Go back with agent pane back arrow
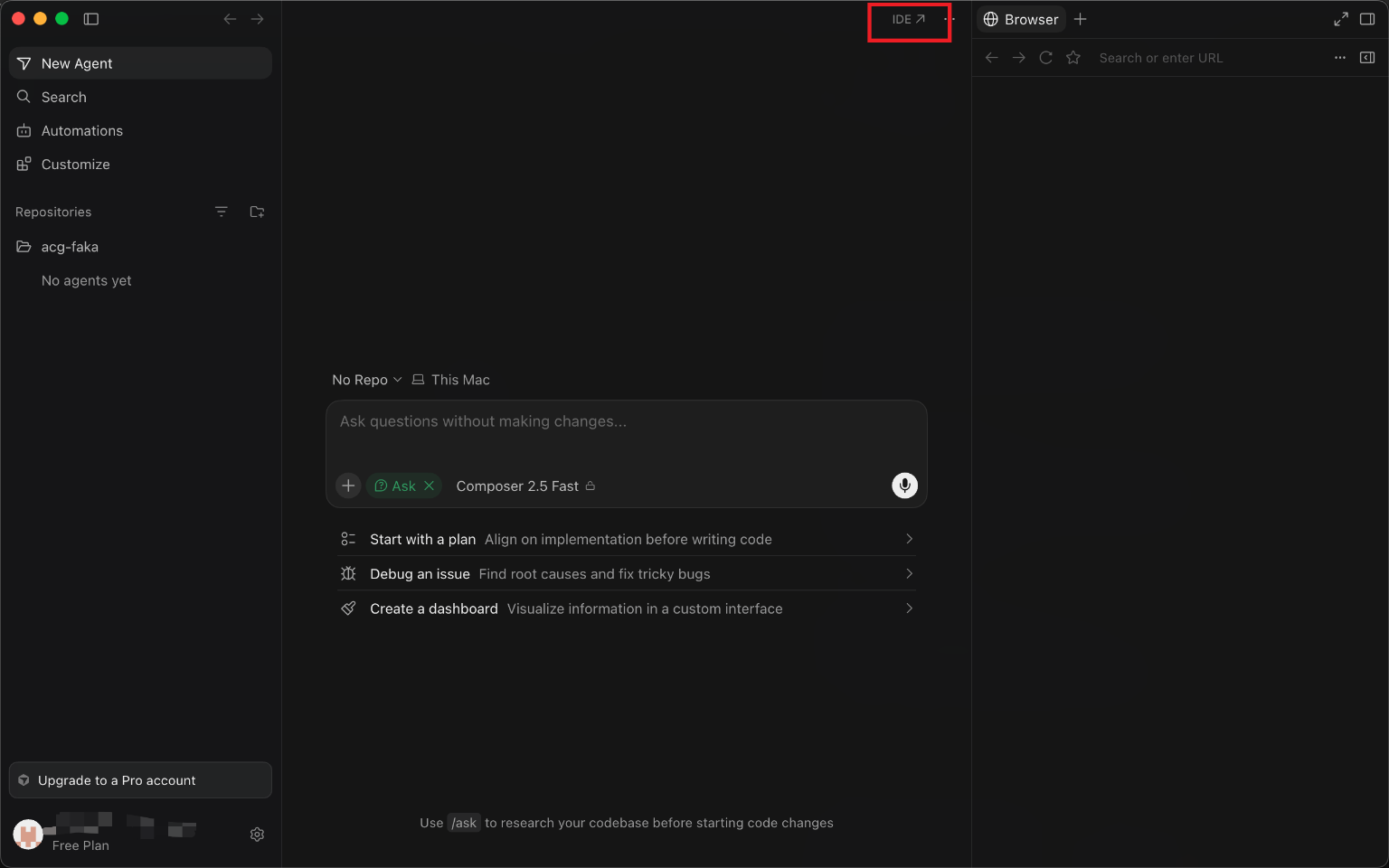1389x868 pixels. coord(230,19)
